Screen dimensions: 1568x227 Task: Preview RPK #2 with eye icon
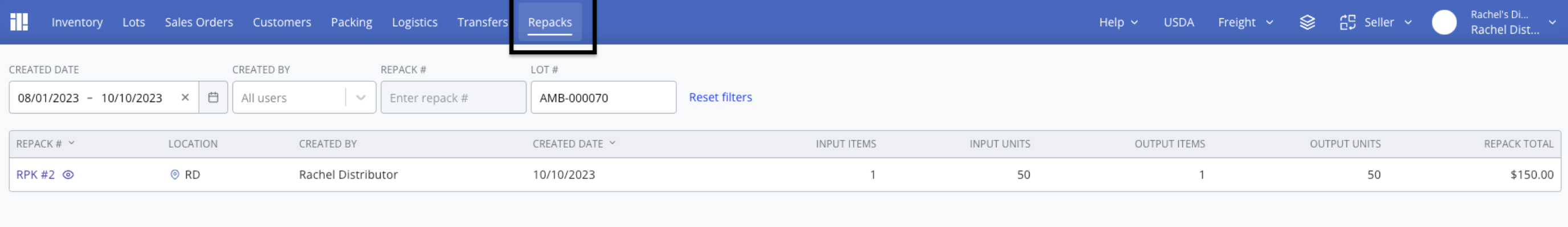(68, 175)
